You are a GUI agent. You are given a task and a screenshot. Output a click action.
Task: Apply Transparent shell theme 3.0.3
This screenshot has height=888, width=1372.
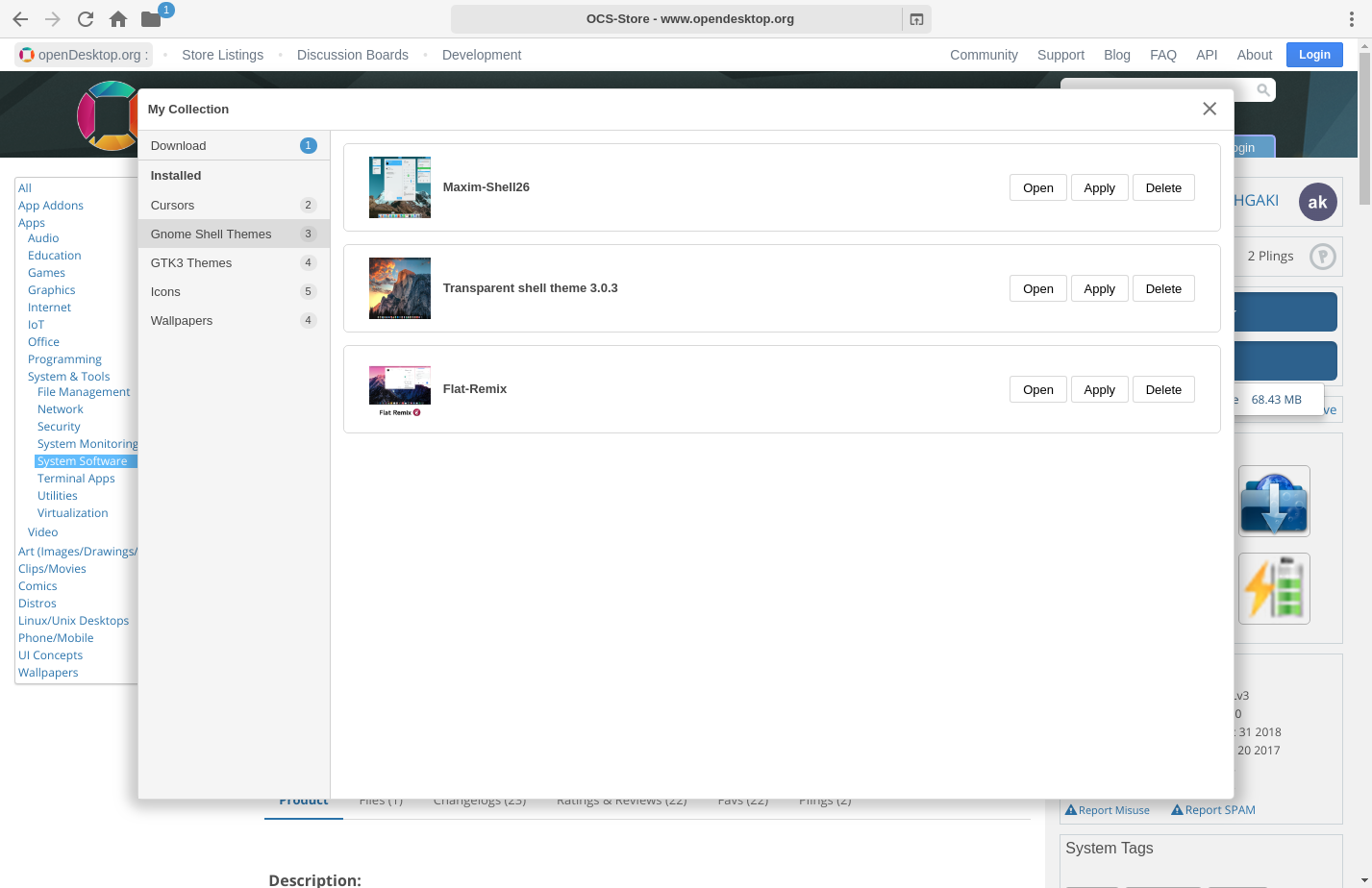coord(1099,288)
